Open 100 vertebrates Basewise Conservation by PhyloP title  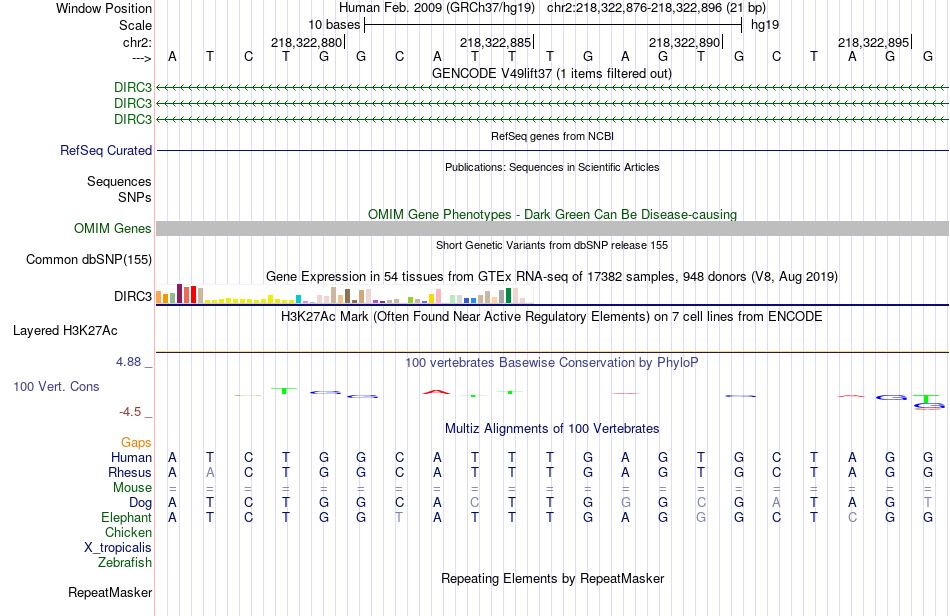tap(552, 363)
